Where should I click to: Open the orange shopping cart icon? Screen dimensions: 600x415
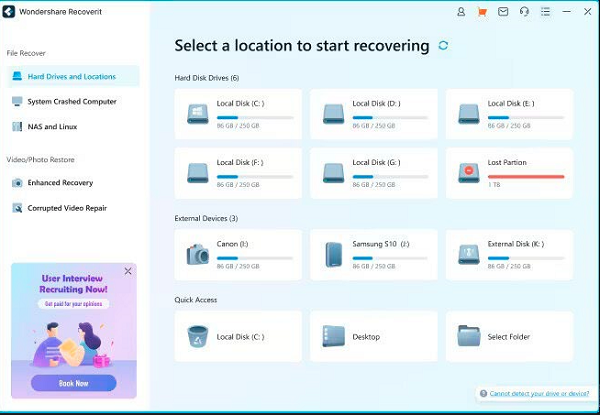[482, 12]
